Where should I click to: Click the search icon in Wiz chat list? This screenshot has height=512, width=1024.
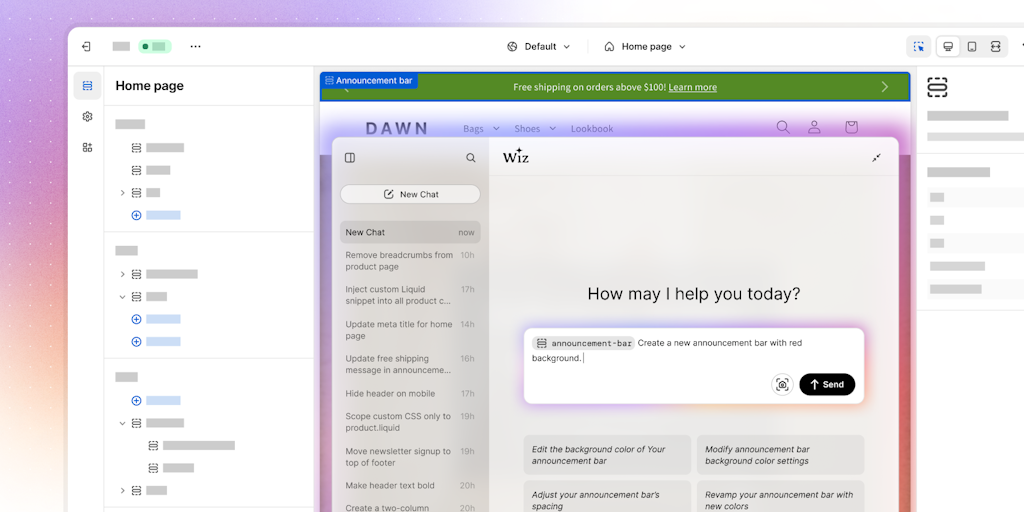(x=471, y=158)
